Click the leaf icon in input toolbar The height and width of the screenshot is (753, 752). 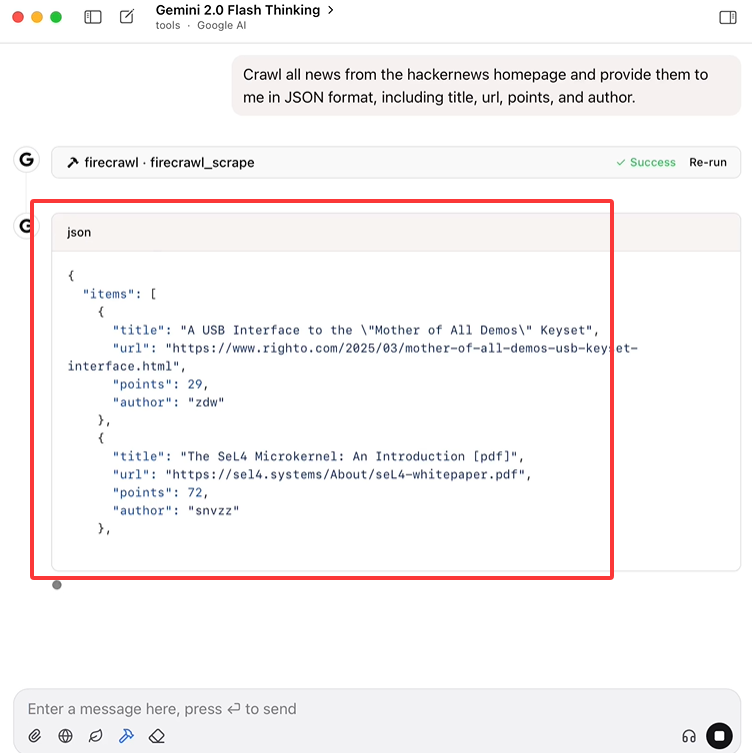[96, 736]
